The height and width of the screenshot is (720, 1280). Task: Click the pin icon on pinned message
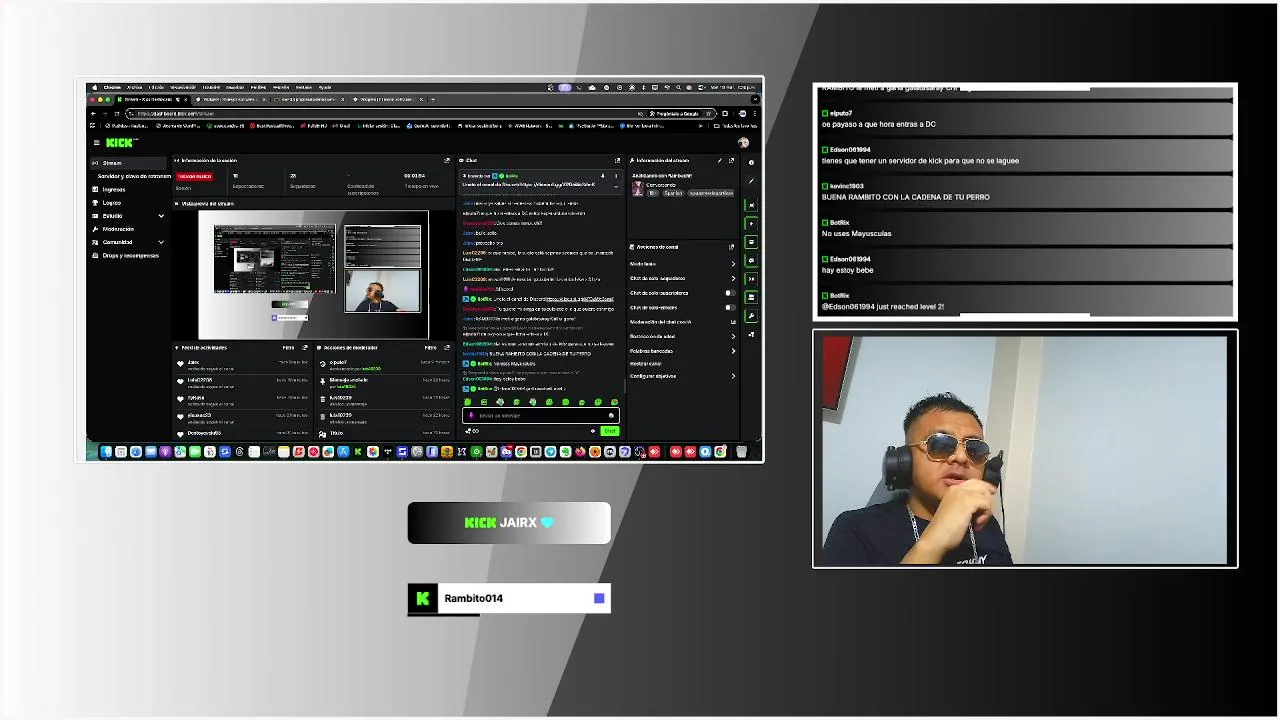click(x=603, y=176)
